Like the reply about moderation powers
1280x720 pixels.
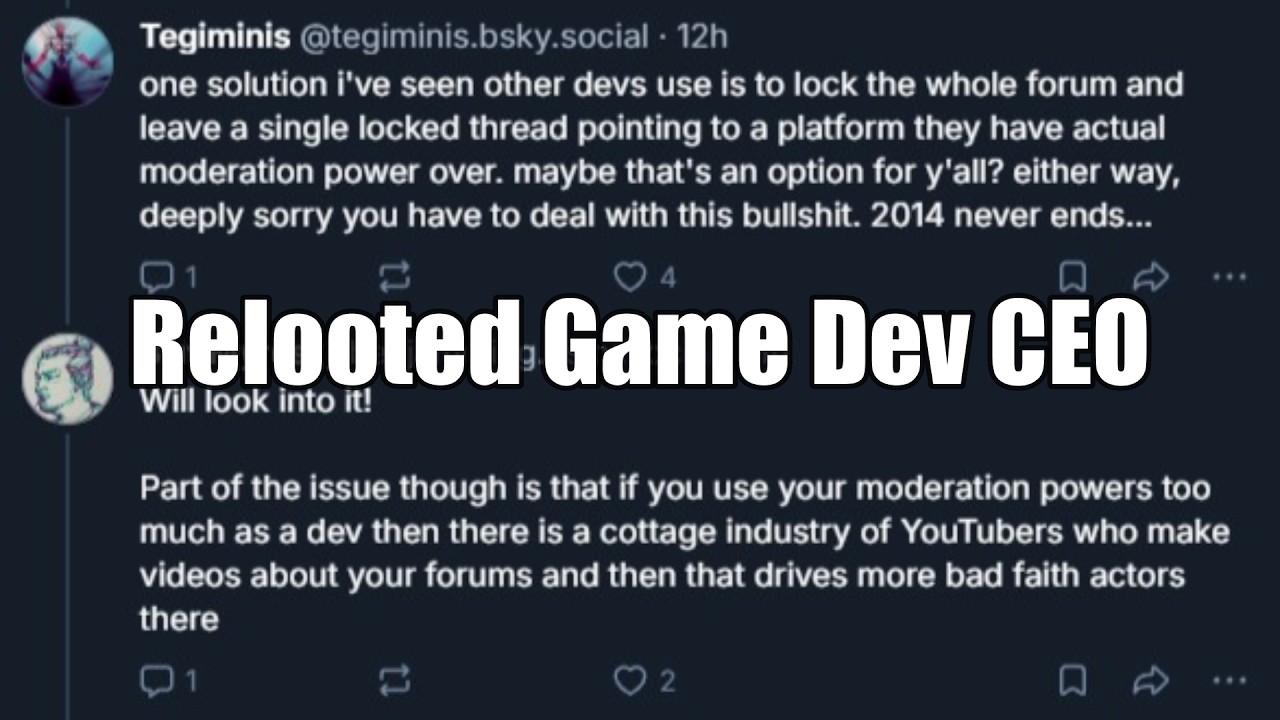[630, 681]
